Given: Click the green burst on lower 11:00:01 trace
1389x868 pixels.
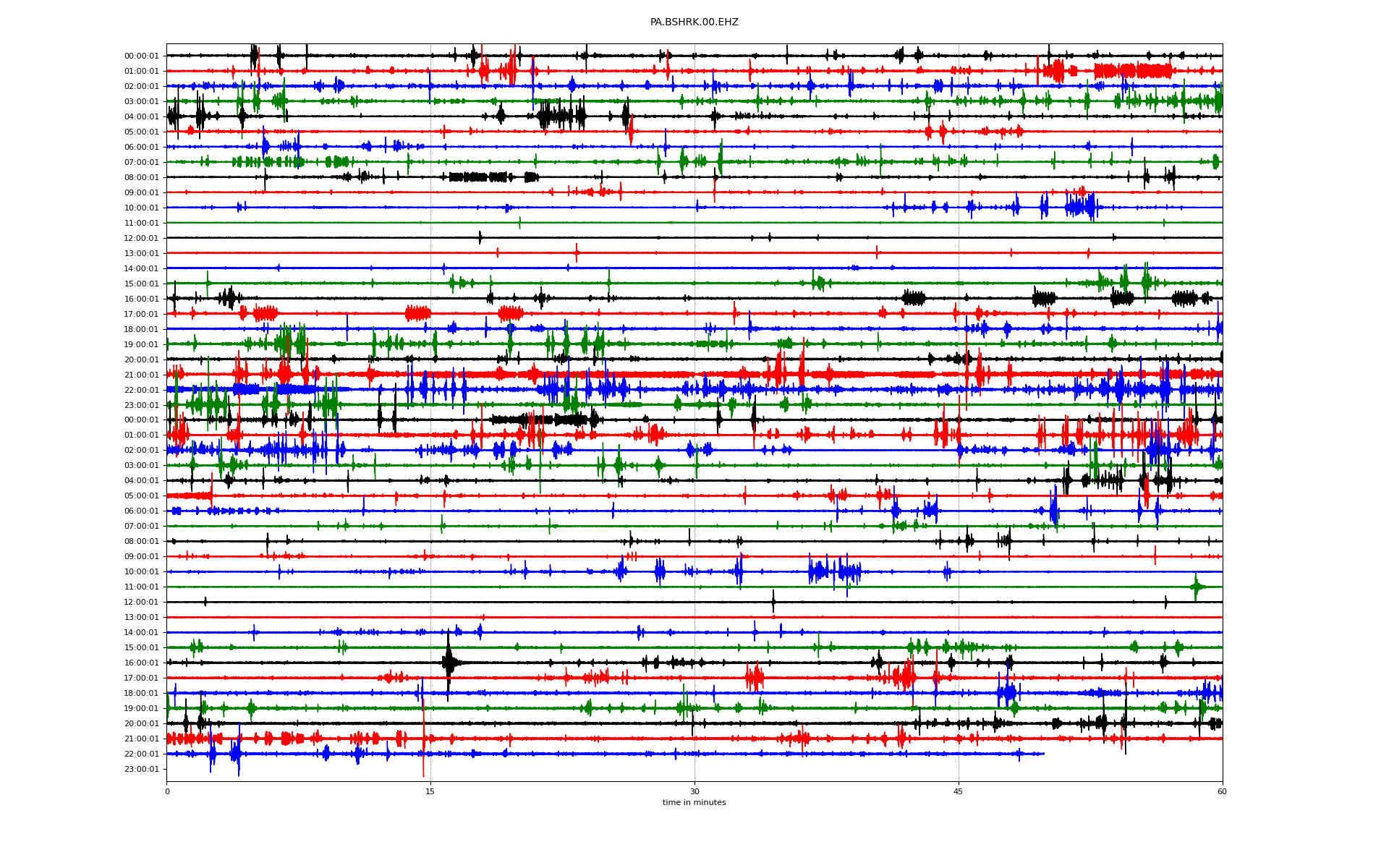Looking at the screenshot, I should (x=1197, y=587).
